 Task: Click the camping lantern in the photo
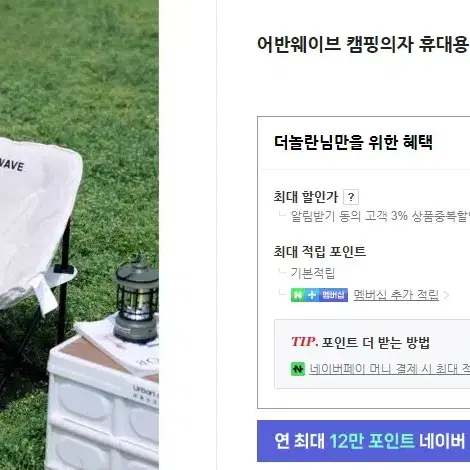click(x=136, y=302)
